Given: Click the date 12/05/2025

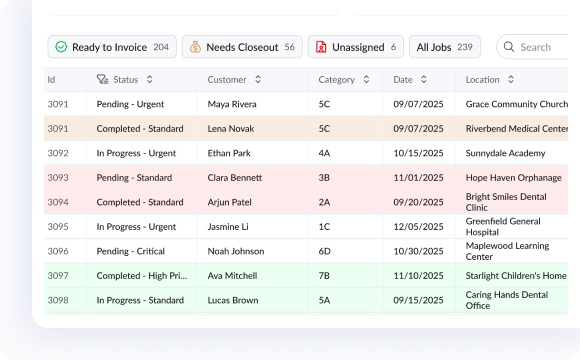Looking at the screenshot, I should pyautogui.click(x=418, y=226).
